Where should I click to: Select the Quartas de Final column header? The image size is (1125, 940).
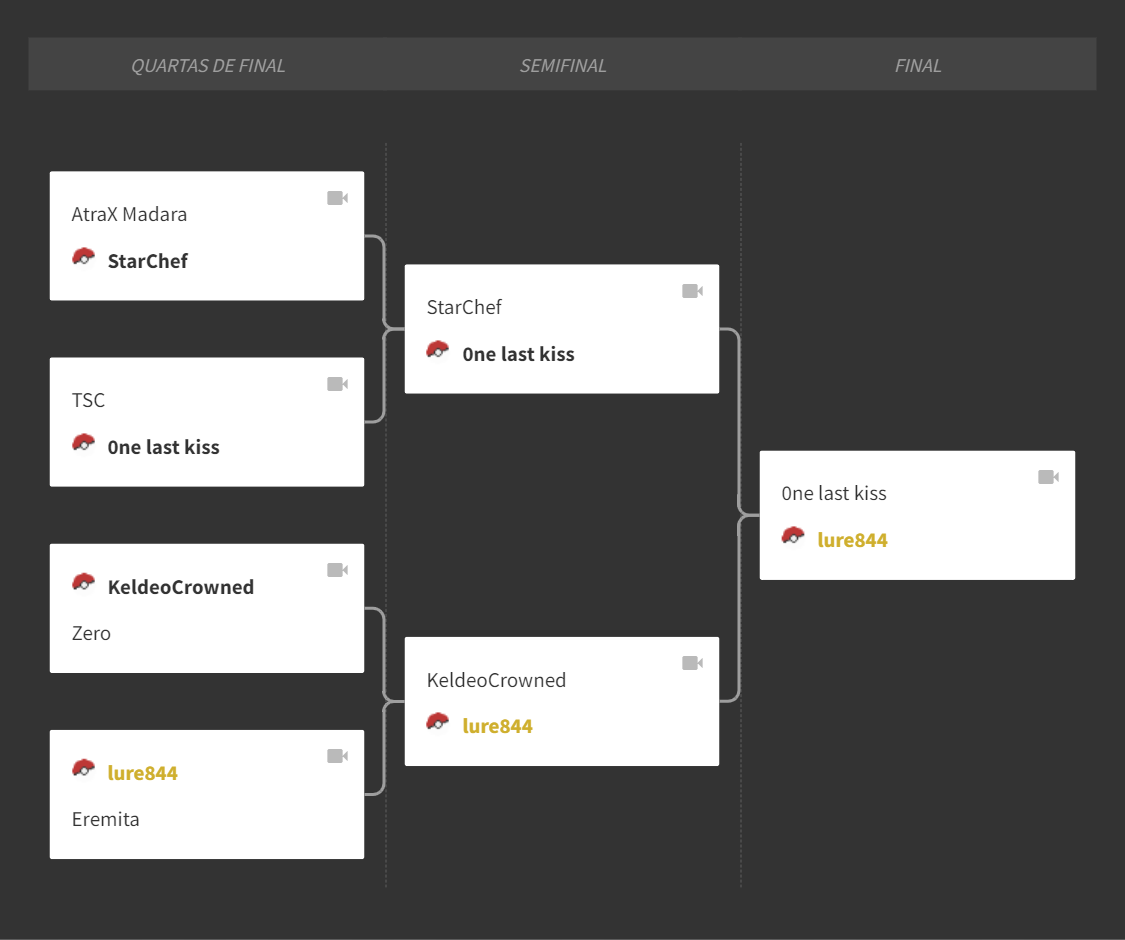pyautogui.click(x=208, y=66)
